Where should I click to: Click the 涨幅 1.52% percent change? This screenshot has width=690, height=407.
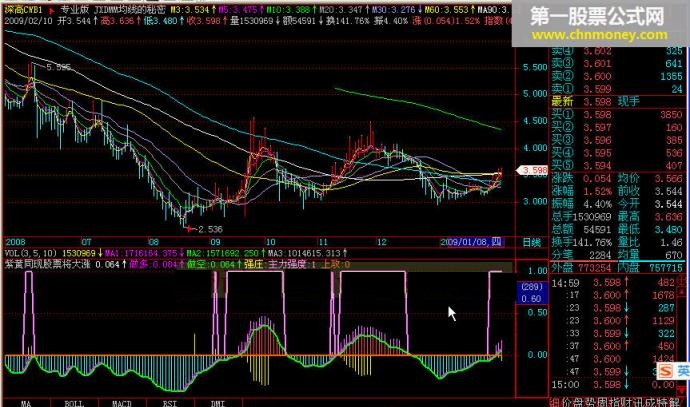[x=581, y=191]
